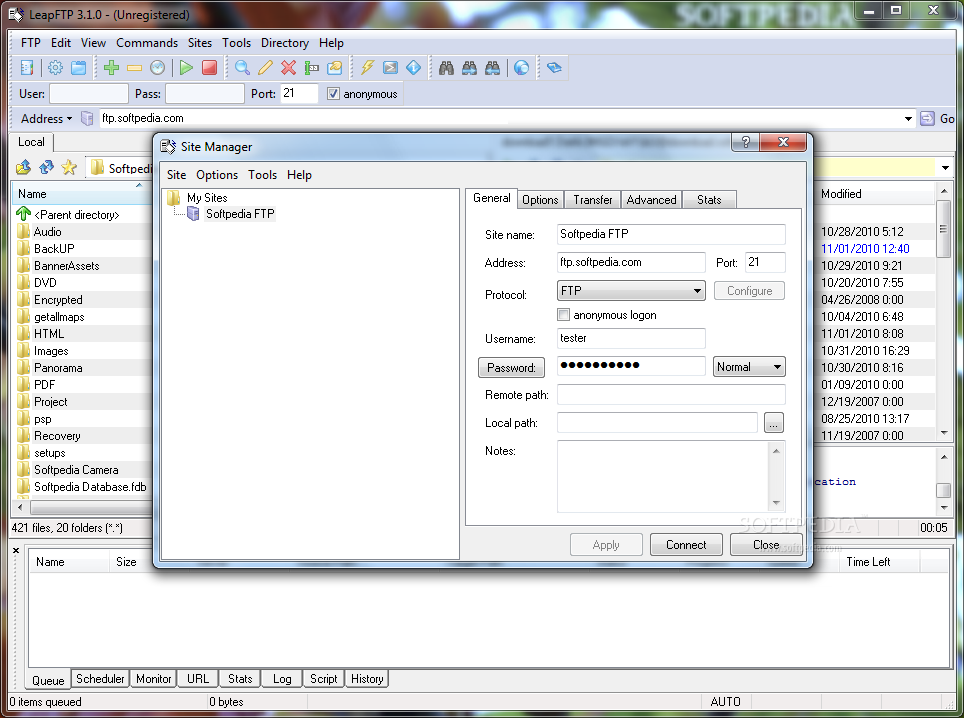964x718 pixels.
Task: Click the Notes text area
Action: tap(664, 476)
